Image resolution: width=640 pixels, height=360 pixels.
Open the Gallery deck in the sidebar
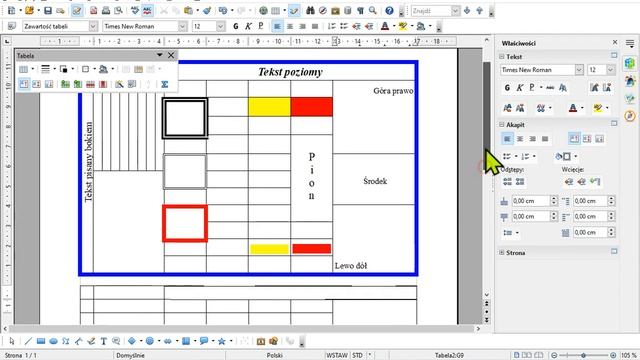(630, 98)
